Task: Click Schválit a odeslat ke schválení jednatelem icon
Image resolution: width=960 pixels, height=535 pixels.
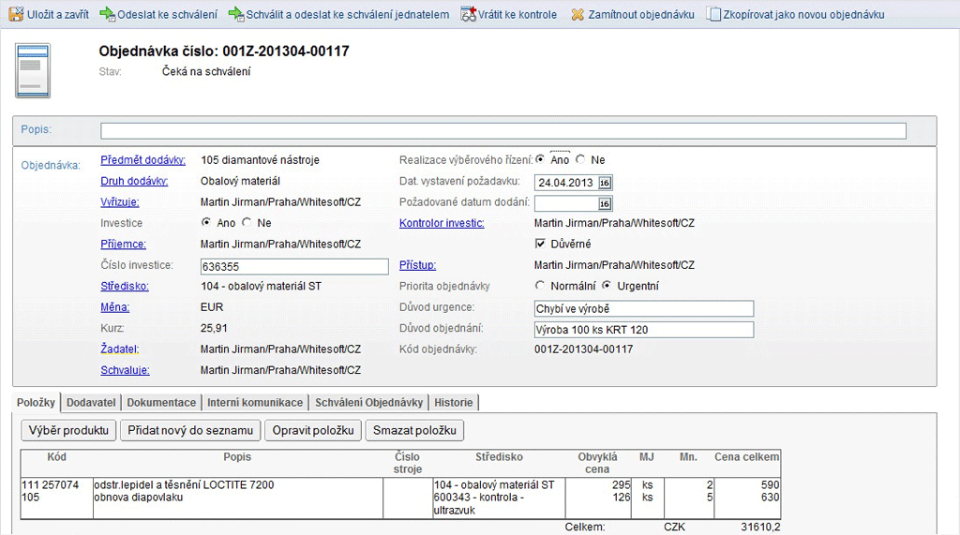Action: 236,15
